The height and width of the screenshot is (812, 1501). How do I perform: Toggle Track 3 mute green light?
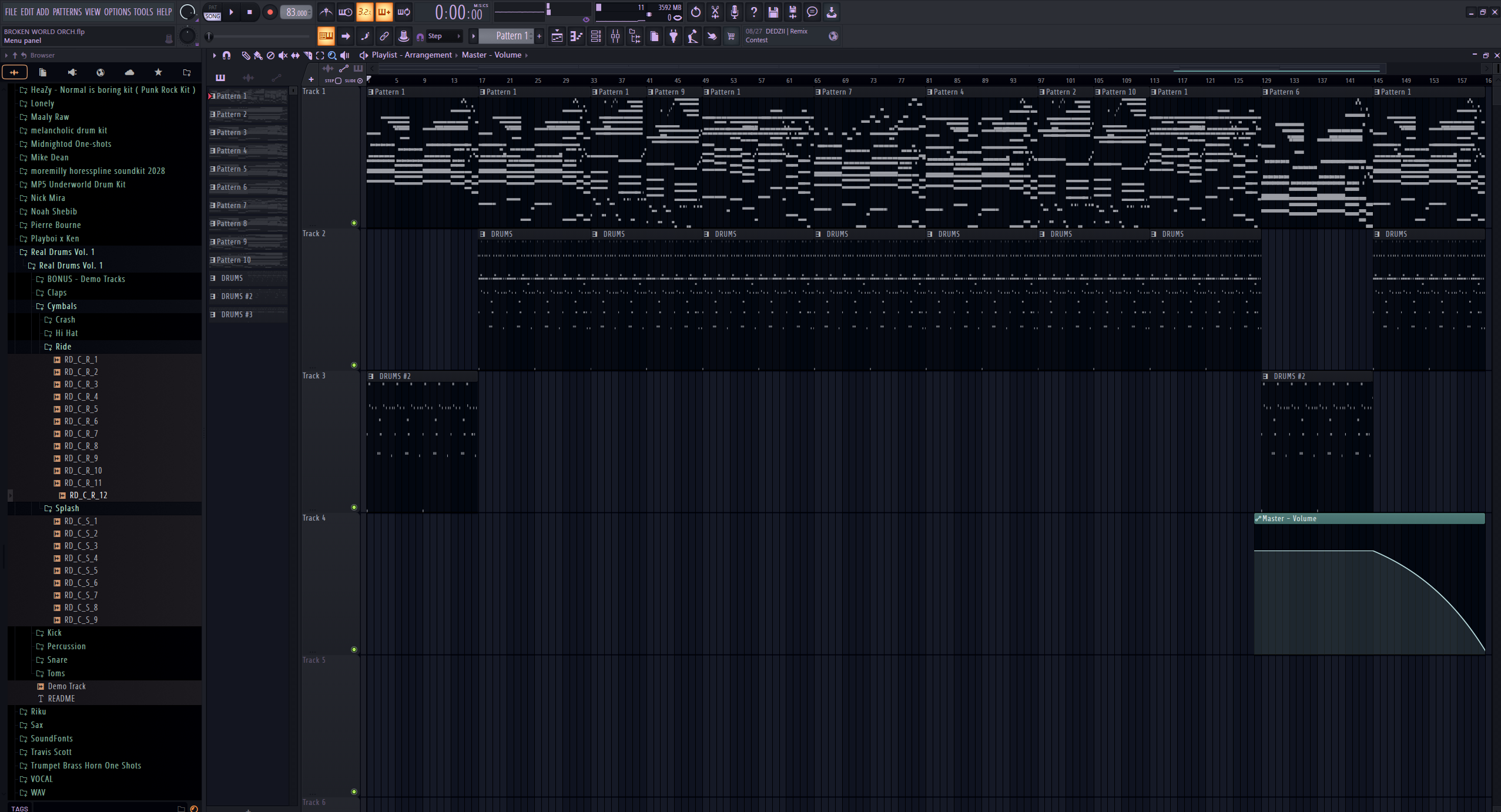tap(354, 508)
